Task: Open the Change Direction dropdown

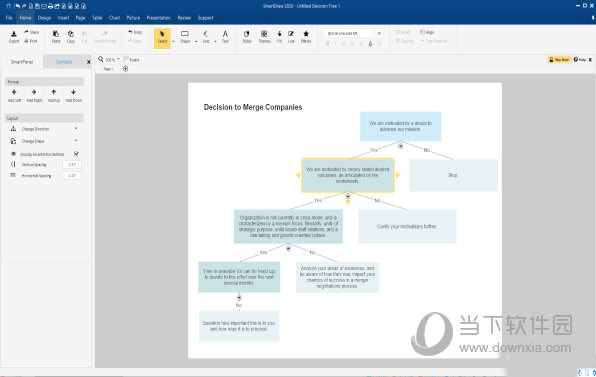Action: (x=76, y=128)
